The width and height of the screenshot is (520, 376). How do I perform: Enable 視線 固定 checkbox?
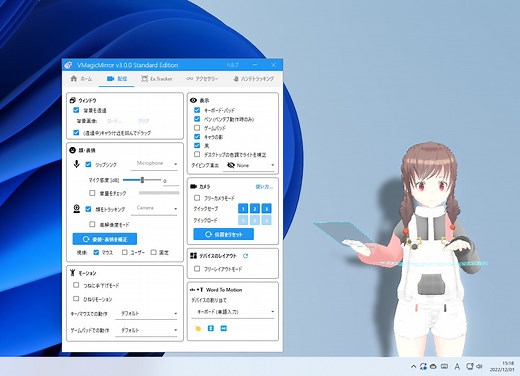153,252
